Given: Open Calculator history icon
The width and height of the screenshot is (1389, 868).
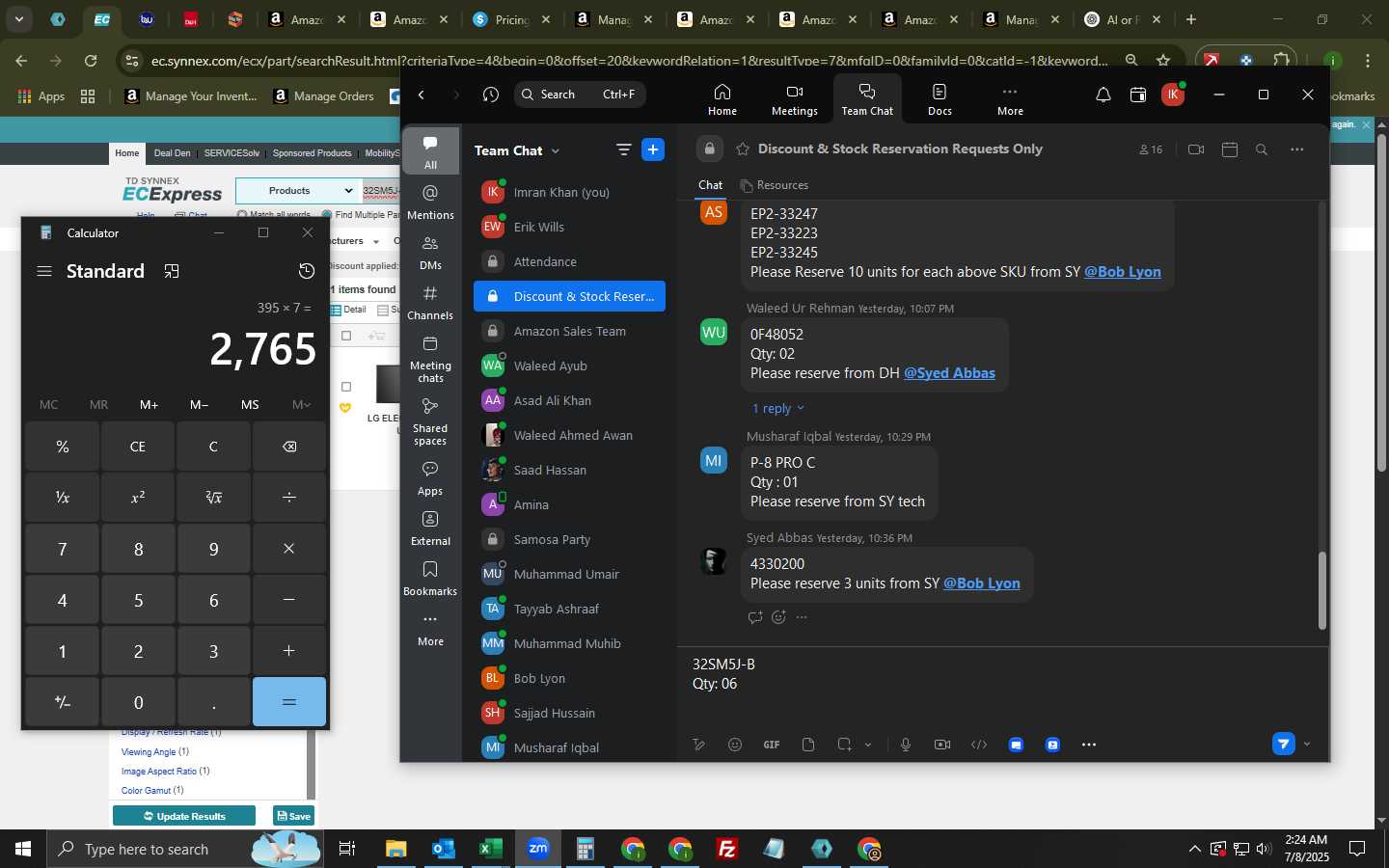Looking at the screenshot, I should coord(307,271).
